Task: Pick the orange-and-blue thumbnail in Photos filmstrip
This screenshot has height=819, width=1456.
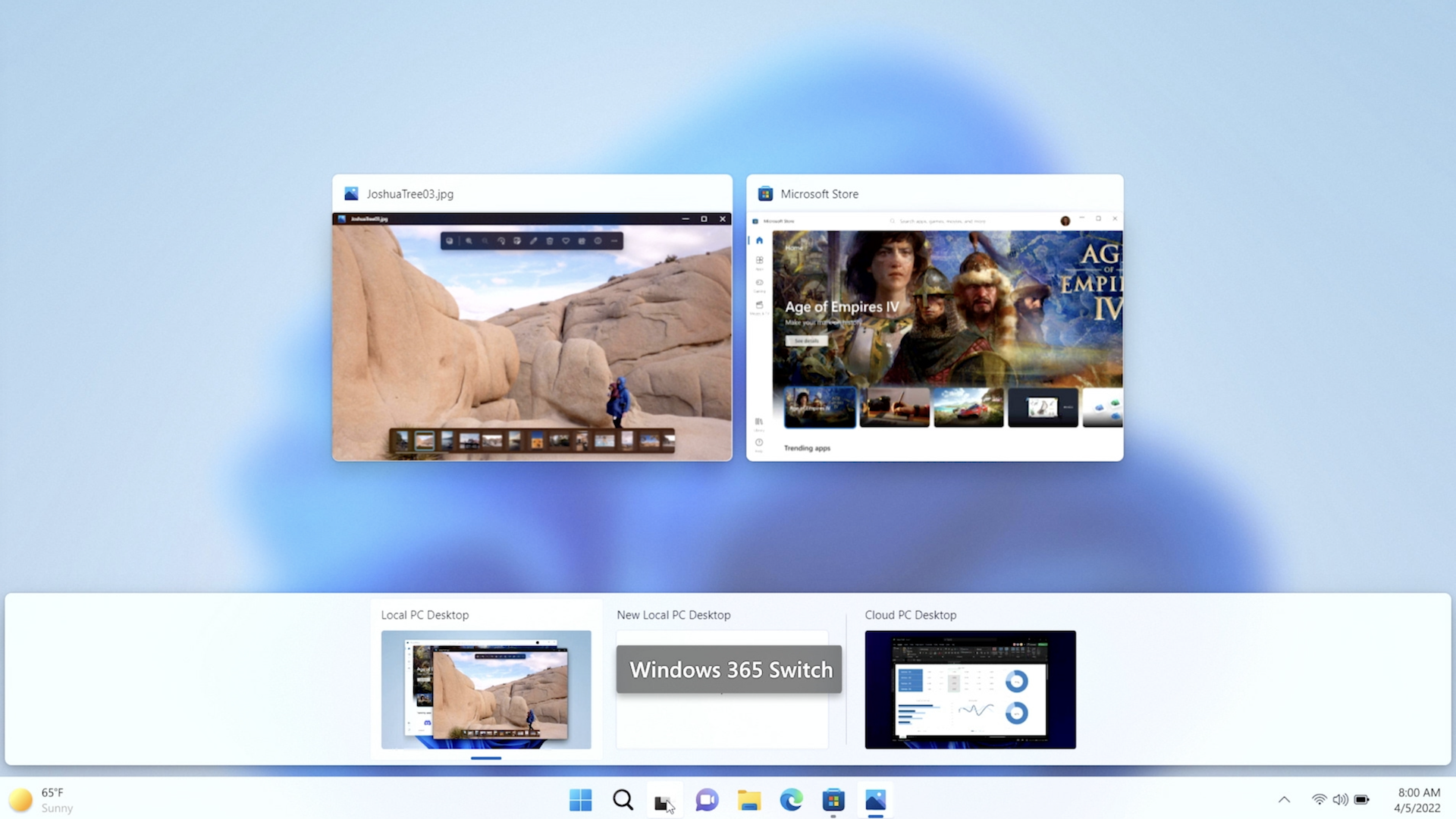Action: [x=537, y=441]
